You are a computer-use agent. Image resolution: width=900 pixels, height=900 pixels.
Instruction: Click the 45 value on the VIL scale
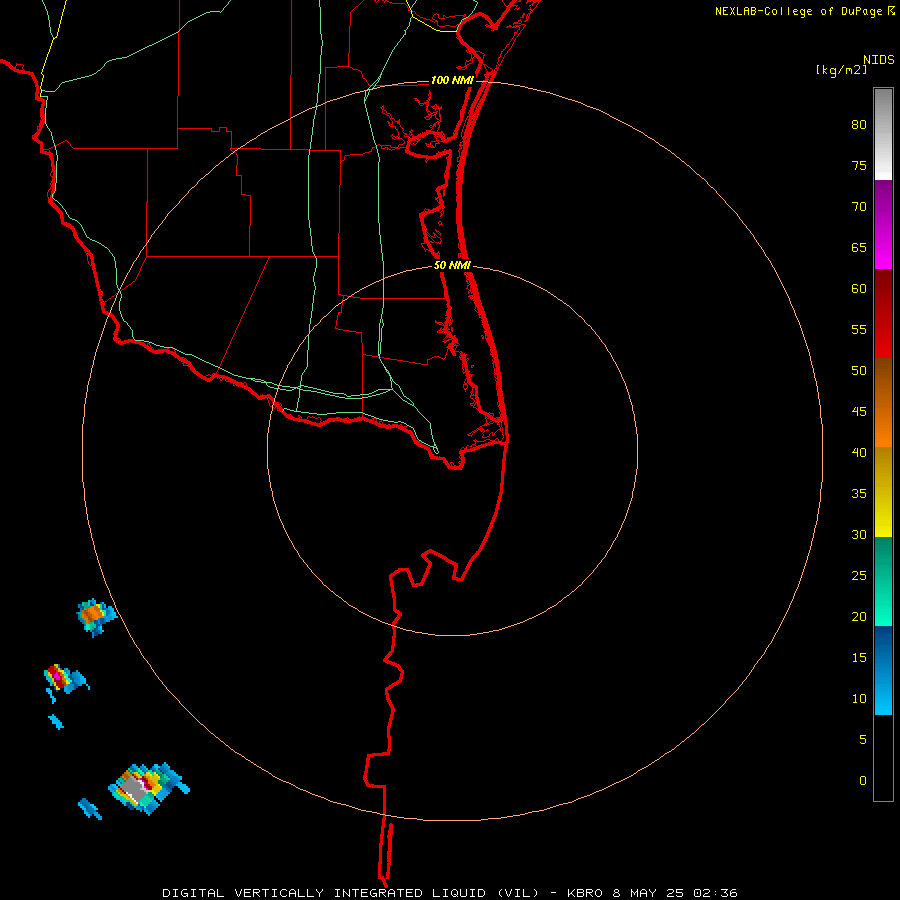859,412
